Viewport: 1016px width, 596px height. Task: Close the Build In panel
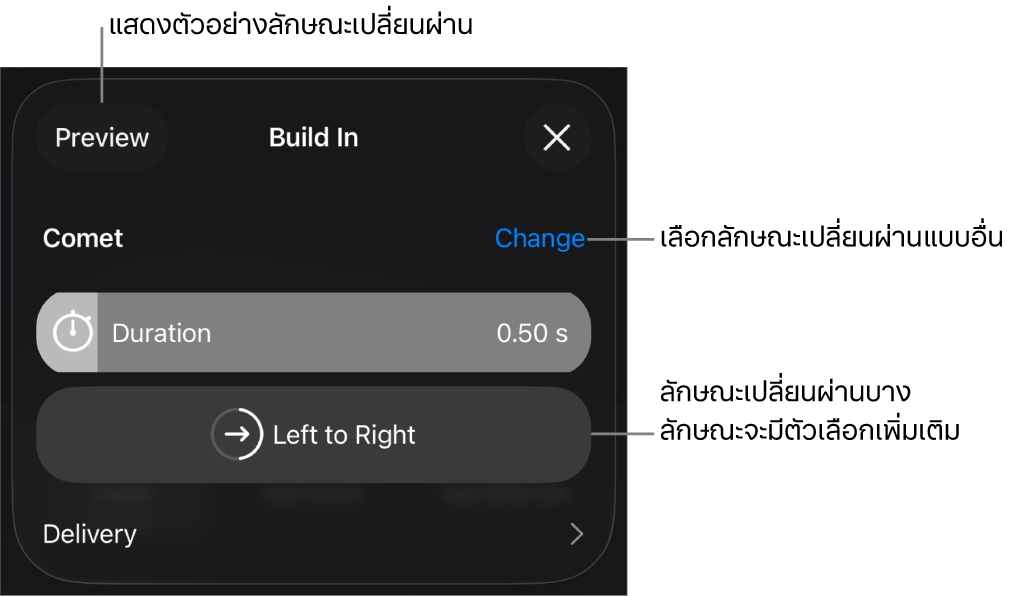[x=557, y=138]
